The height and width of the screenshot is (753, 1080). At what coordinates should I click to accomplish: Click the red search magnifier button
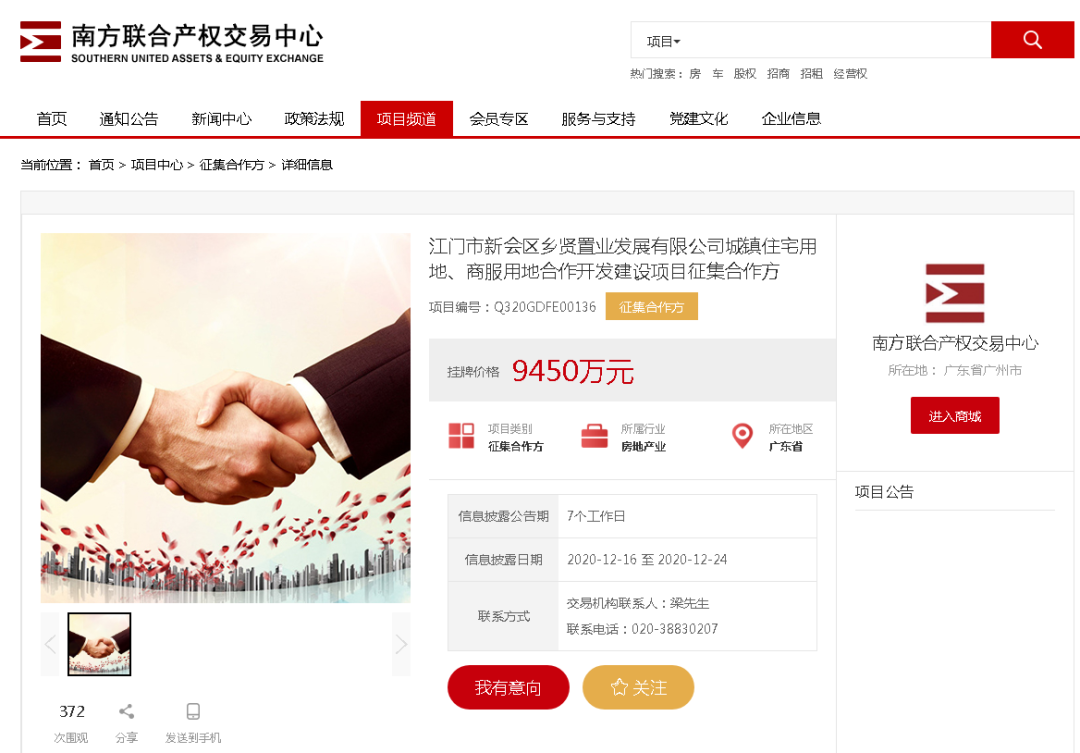pos(1032,40)
